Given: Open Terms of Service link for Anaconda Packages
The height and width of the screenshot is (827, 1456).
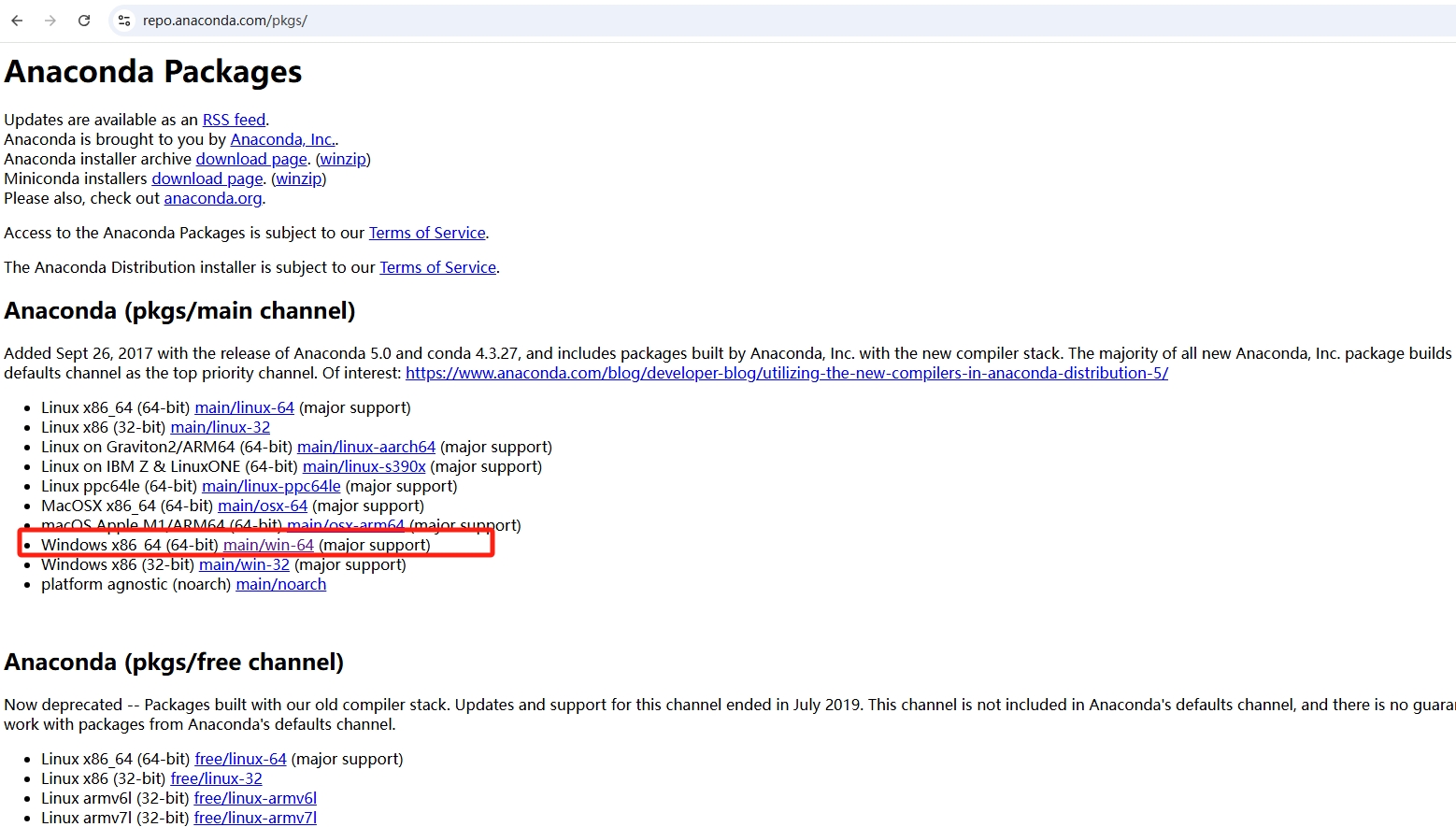Looking at the screenshot, I should coord(427,233).
